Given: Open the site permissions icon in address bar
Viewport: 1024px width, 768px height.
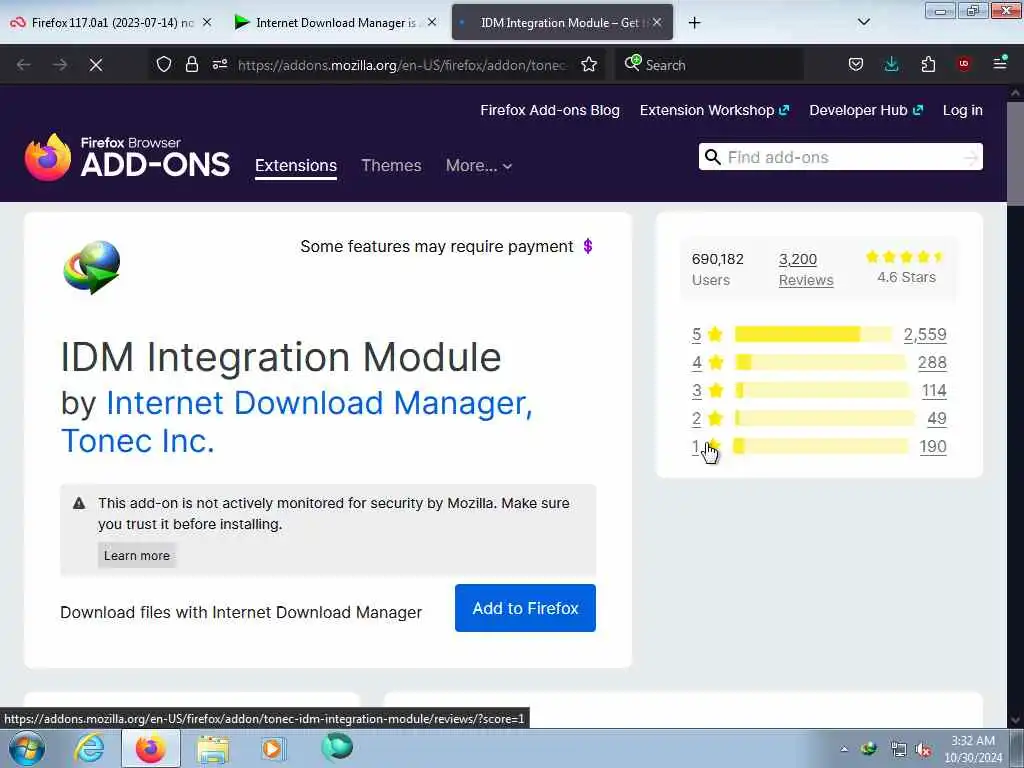Looking at the screenshot, I should [x=219, y=64].
